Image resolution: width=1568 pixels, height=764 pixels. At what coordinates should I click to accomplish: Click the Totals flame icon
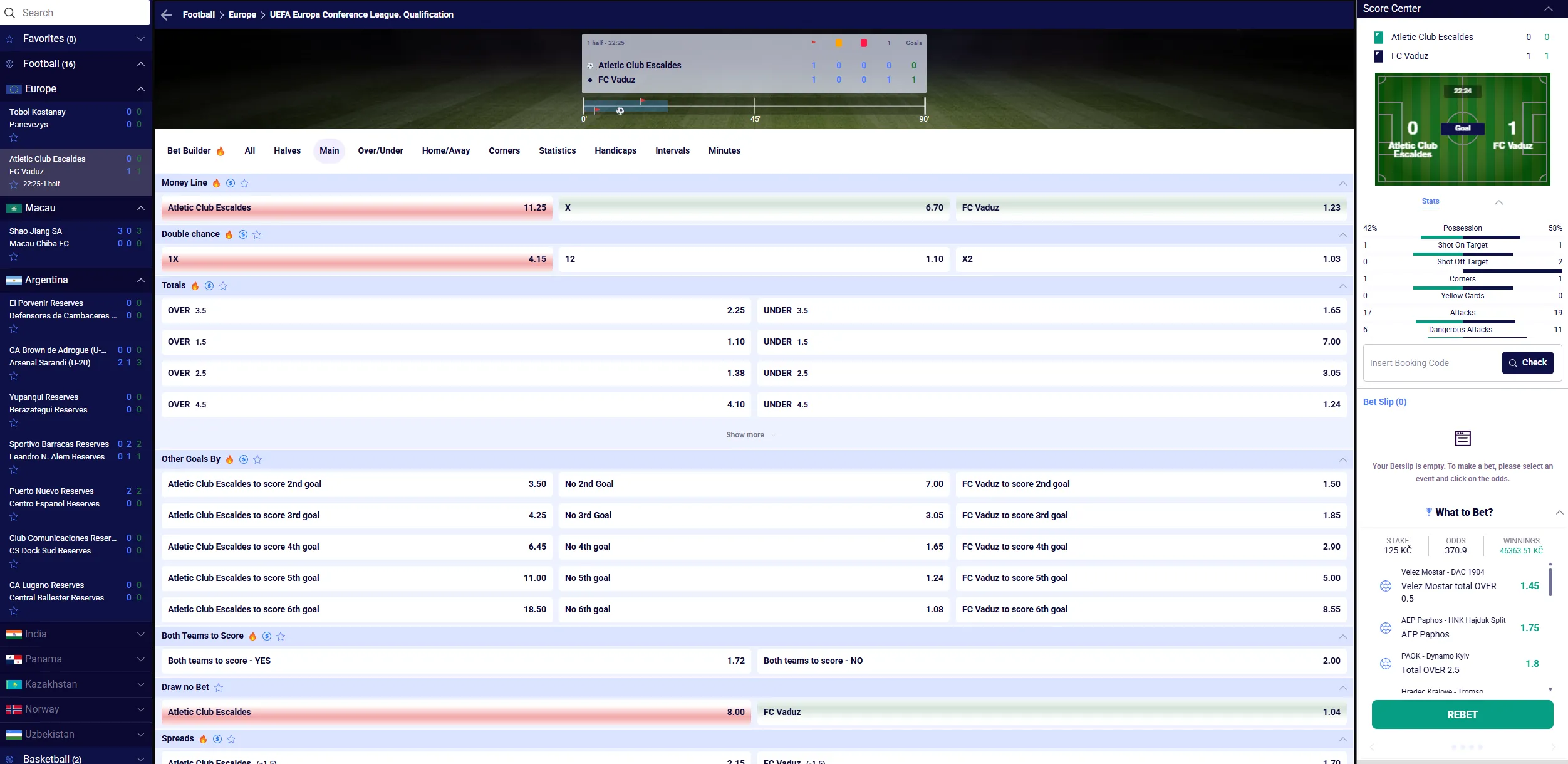[x=195, y=286]
